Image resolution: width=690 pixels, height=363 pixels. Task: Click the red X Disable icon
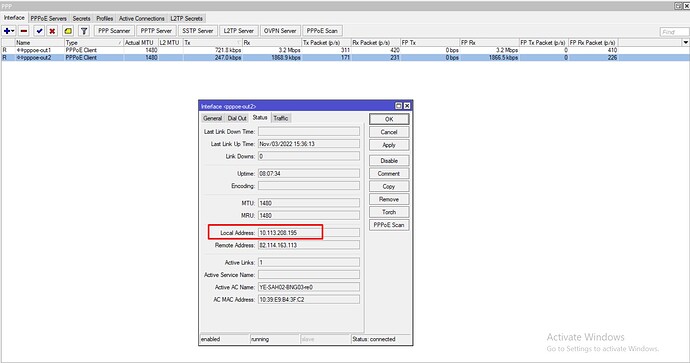click(52, 31)
